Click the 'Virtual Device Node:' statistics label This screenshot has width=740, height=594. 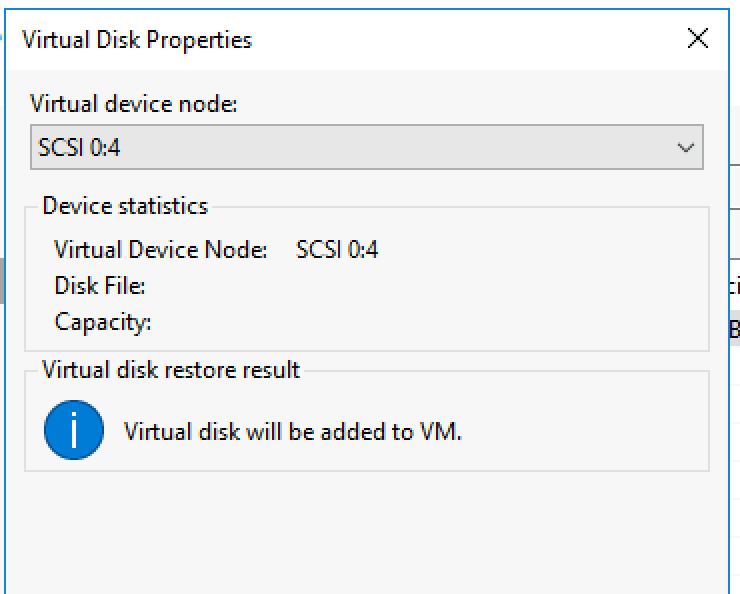[160, 250]
